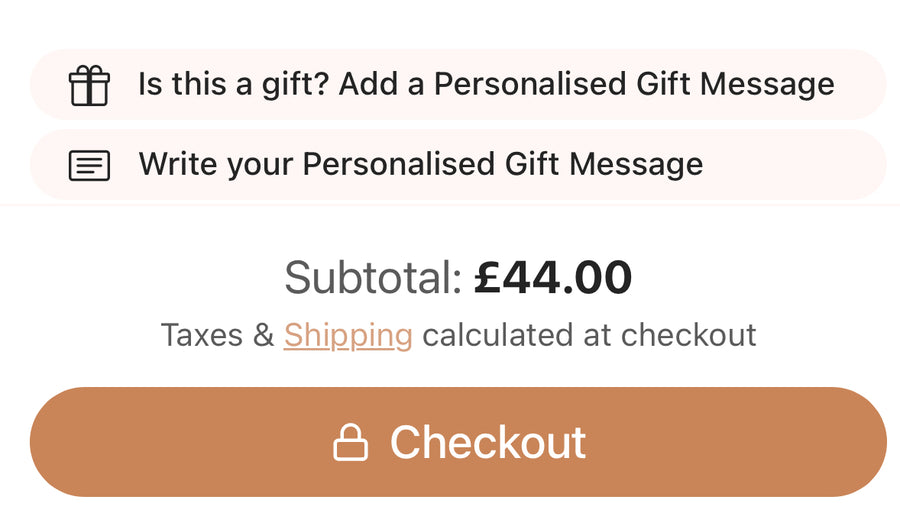Select the £44.00 subtotal amount
Screen dimensions: 900x529
coord(553,278)
